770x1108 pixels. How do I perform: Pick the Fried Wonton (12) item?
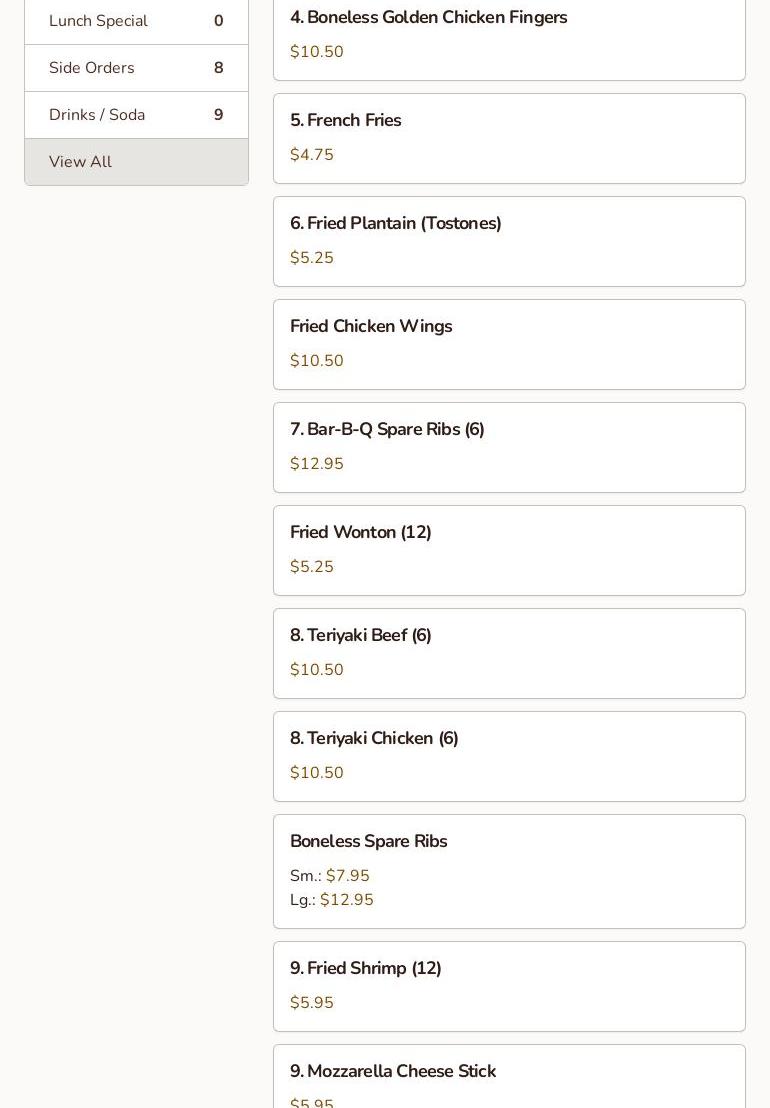(x=360, y=533)
